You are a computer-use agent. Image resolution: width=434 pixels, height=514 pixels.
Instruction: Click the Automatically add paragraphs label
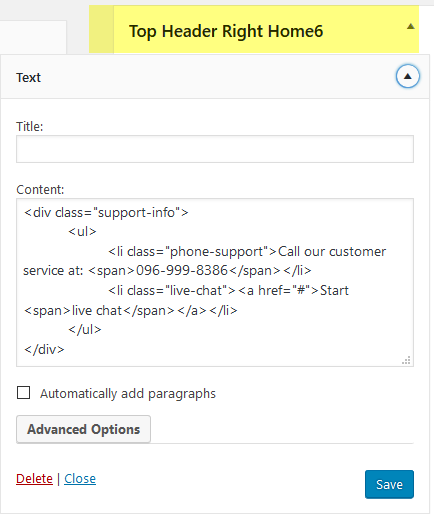(128, 394)
